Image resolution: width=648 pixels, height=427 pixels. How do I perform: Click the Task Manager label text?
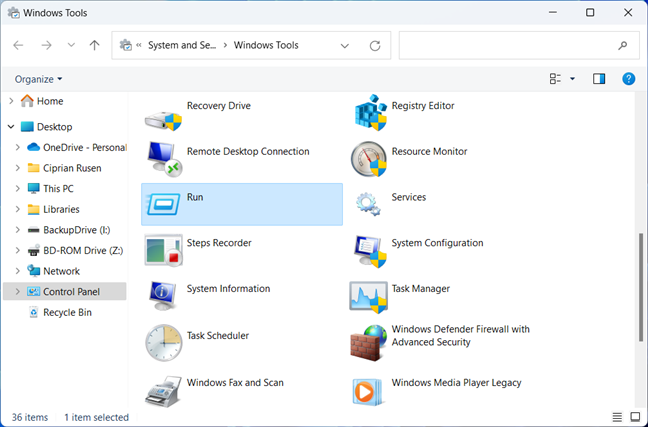pyautogui.click(x=421, y=289)
